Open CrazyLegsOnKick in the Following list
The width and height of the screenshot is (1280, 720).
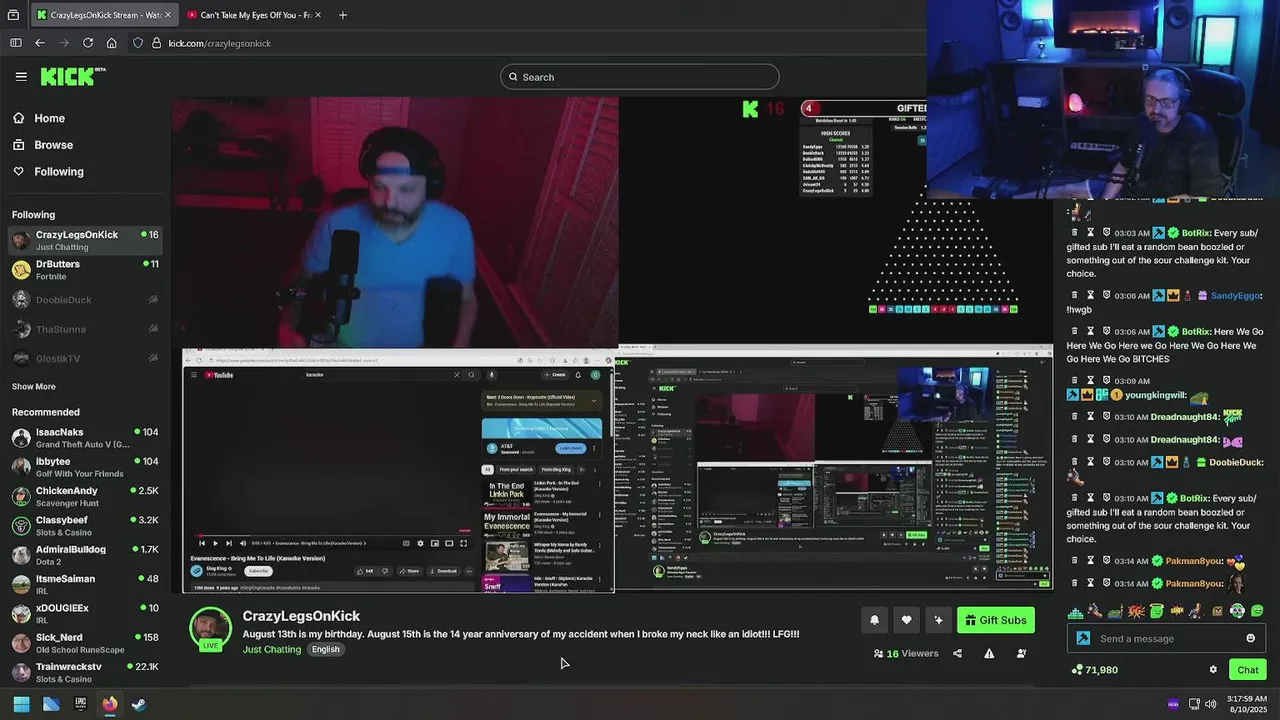pyautogui.click(x=85, y=240)
